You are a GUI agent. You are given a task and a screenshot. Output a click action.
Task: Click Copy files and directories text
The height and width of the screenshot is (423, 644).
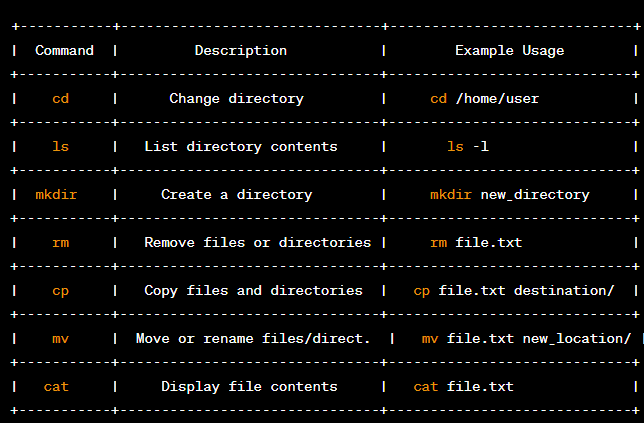pyautogui.click(x=253, y=291)
